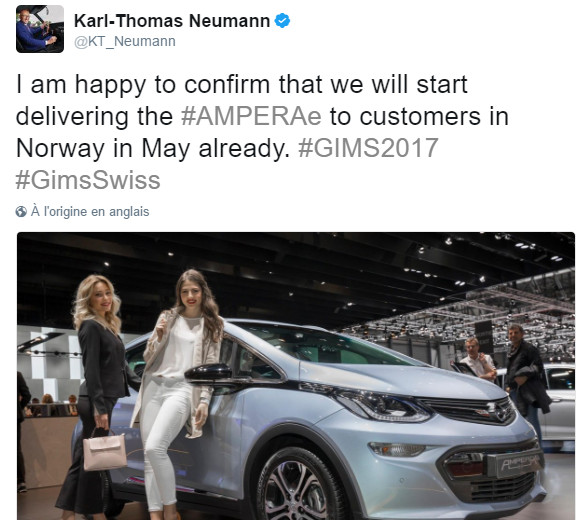Click the car's black side mirror
The image size is (587, 520).
(210, 373)
